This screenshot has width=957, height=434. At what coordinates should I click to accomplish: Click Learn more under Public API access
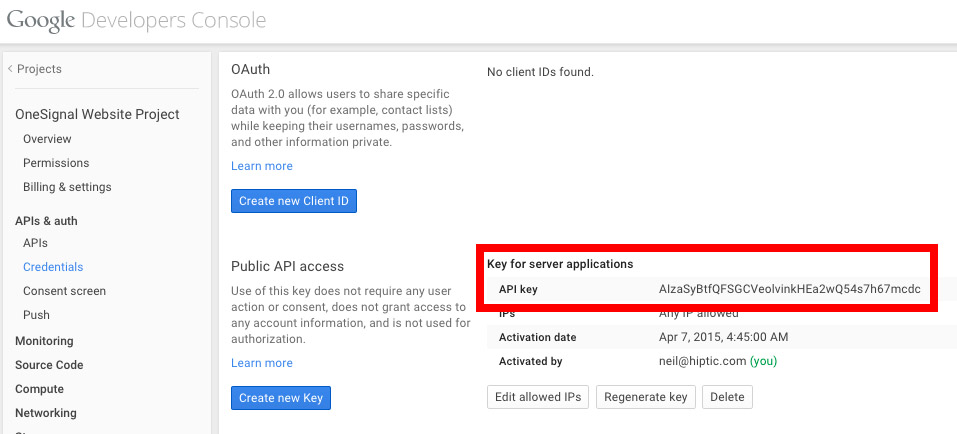pos(262,363)
